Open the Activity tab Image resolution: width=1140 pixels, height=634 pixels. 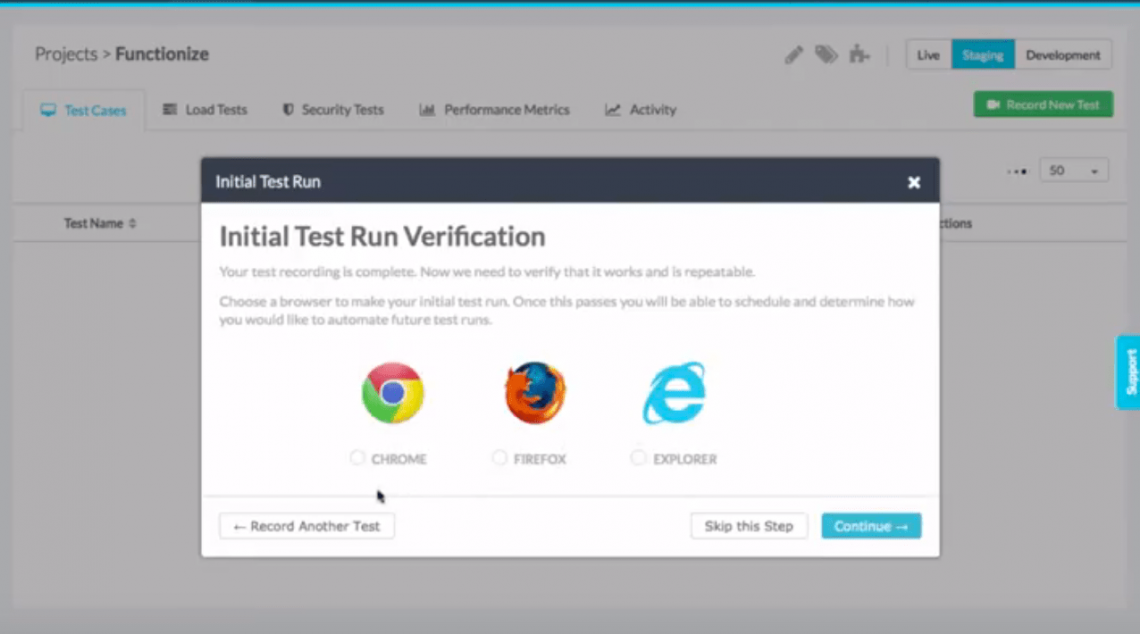pos(641,110)
